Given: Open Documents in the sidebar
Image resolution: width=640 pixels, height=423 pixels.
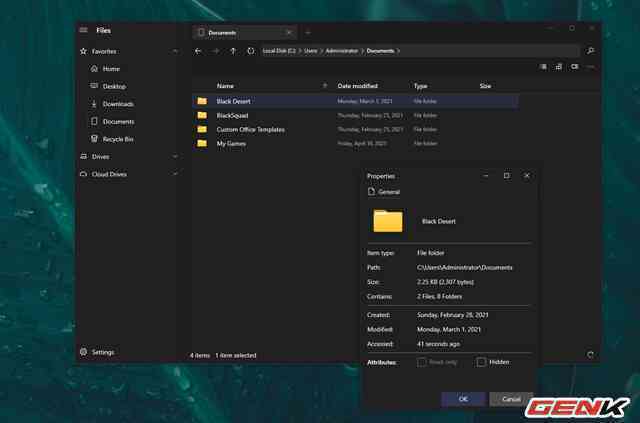Looking at the screenshot, I should tap(118, 121).
